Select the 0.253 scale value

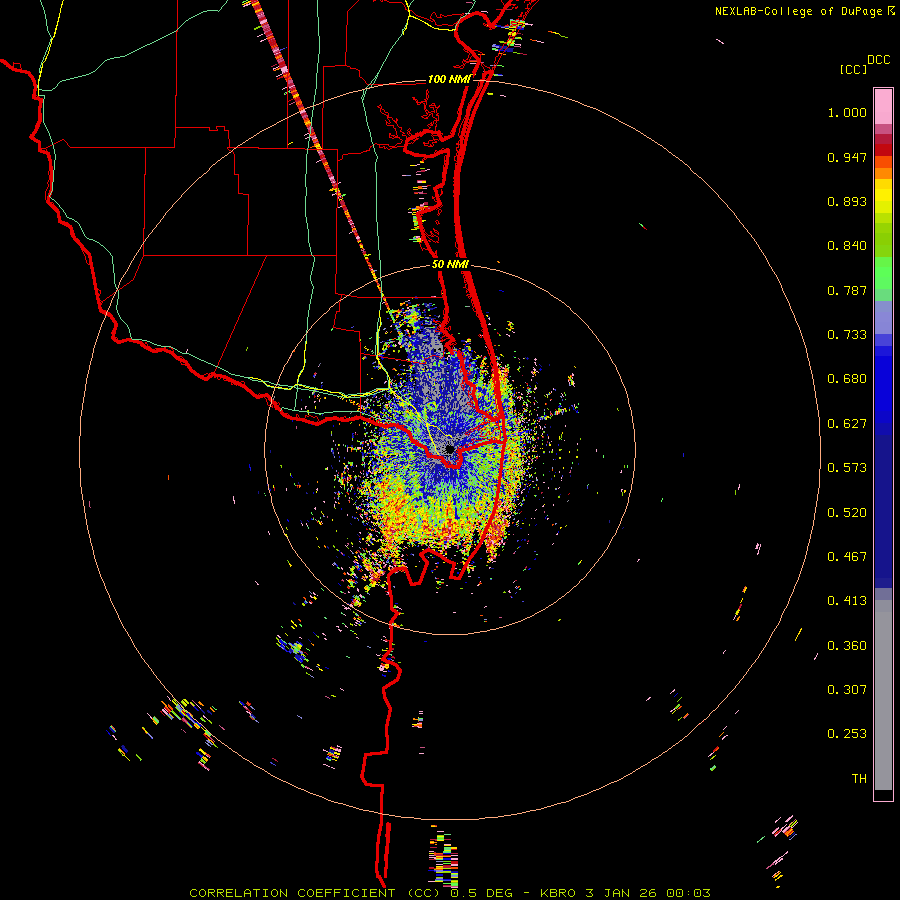pyautogui.click(x=847, y=734)
